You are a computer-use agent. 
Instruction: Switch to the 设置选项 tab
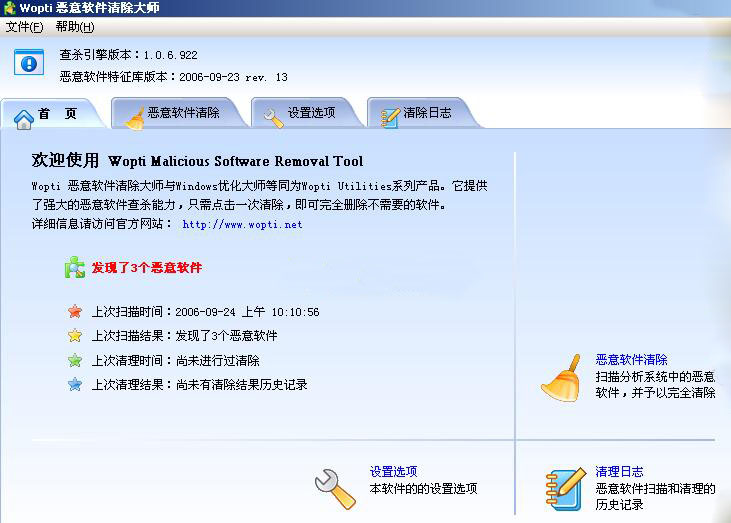point(305,114)
